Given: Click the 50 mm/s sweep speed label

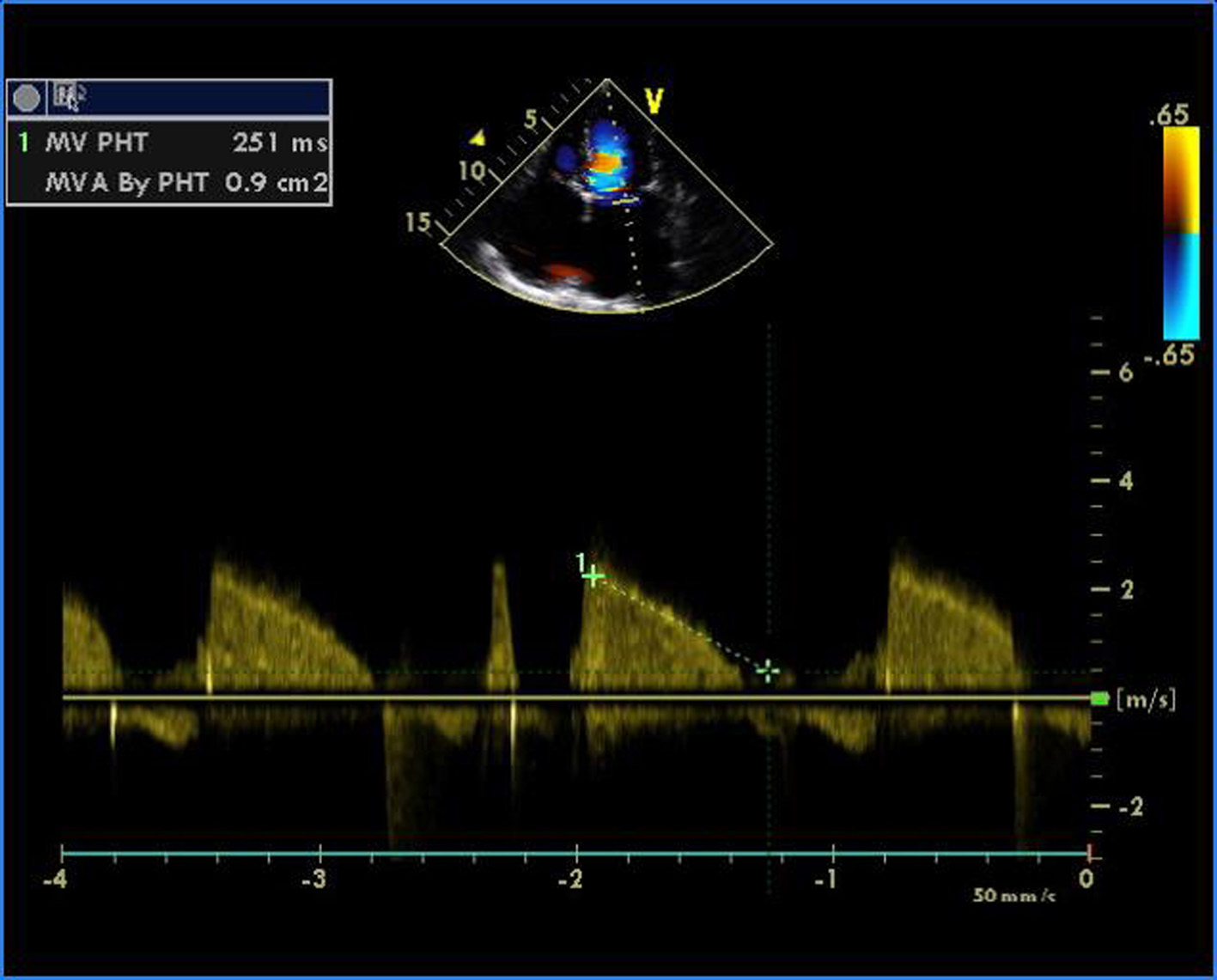Looking at the screenshot, I should point(1013,895).
